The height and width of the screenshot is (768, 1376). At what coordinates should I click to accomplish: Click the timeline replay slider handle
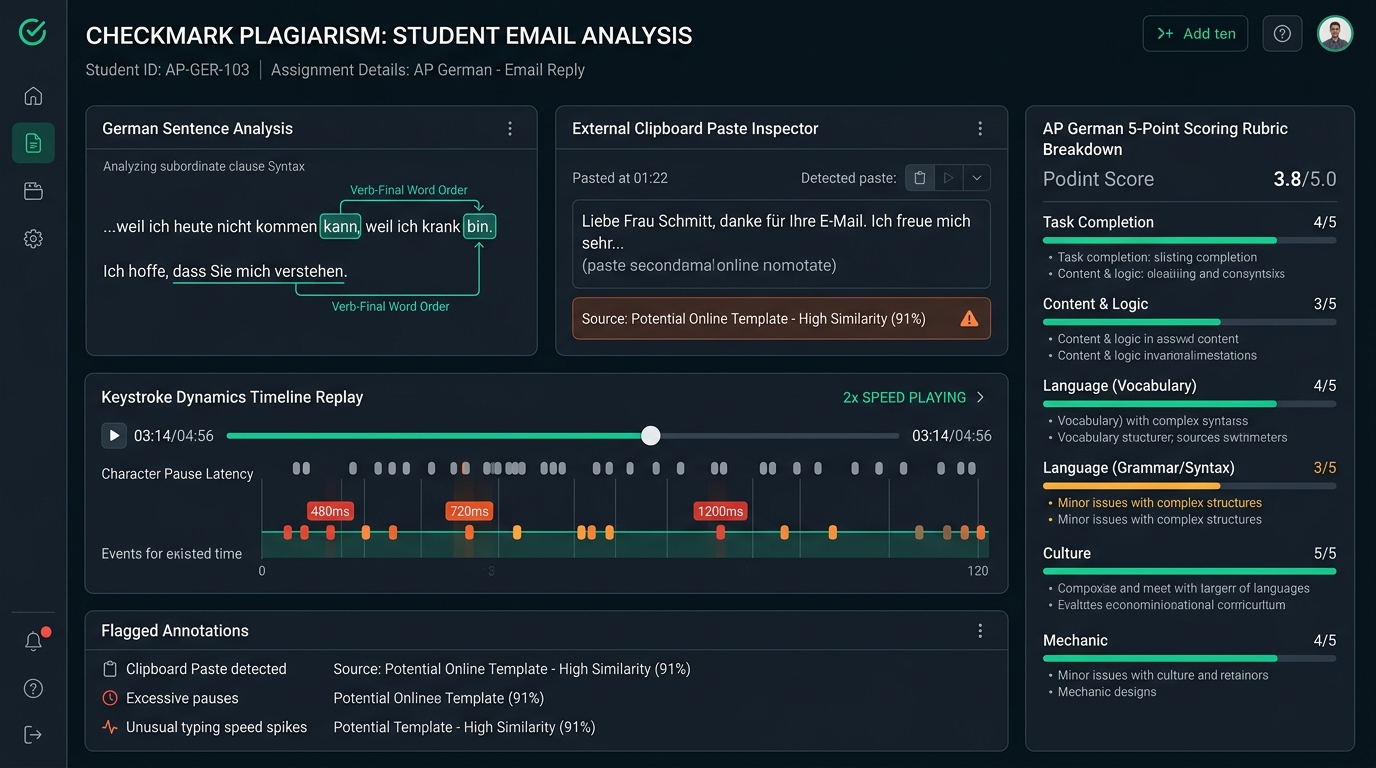(x=651, y=435)
